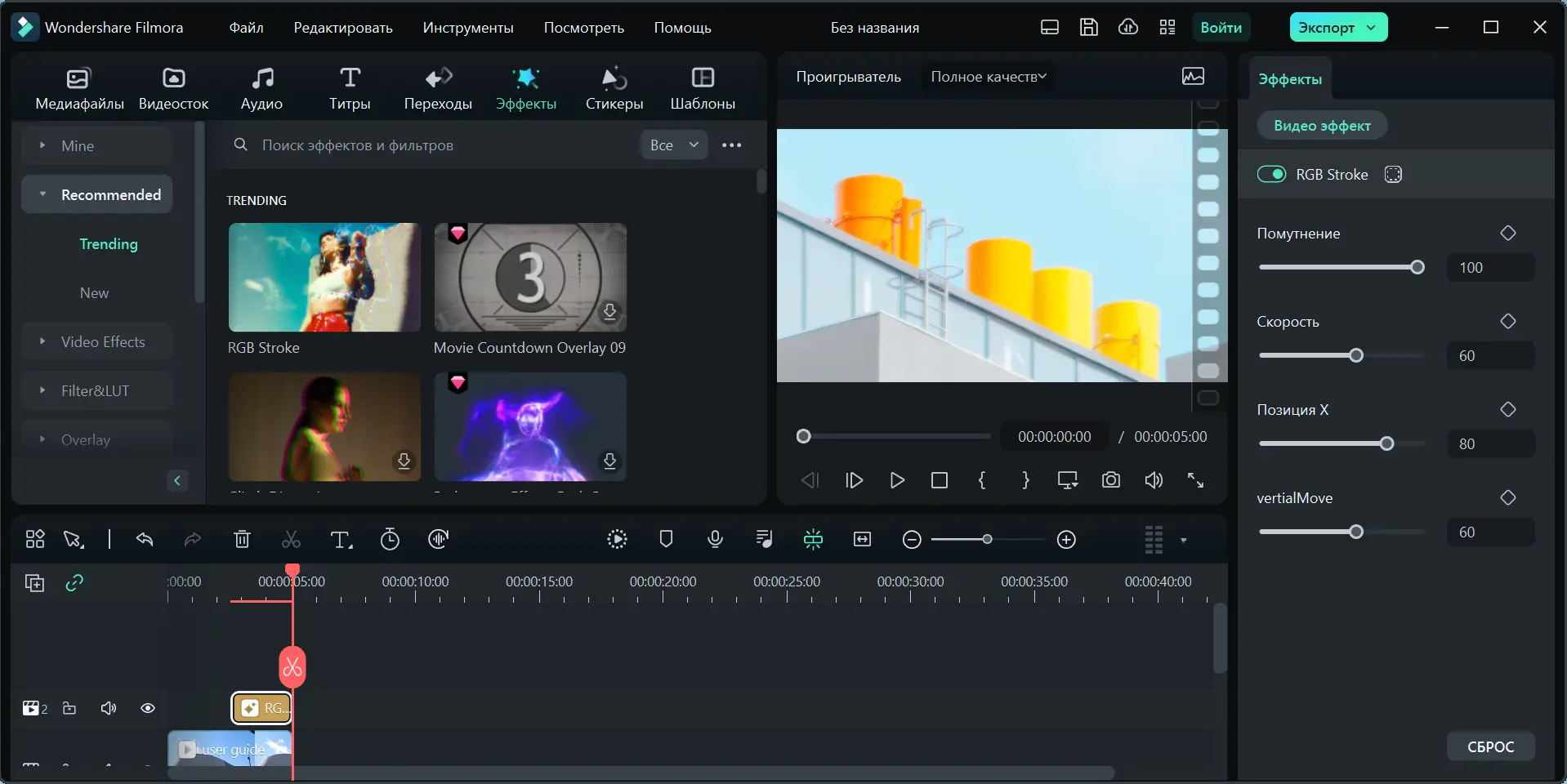This screenshot has height=784, width=1567.
Task: Click the undo arrow icon
Action: click(x=145, y=539)
